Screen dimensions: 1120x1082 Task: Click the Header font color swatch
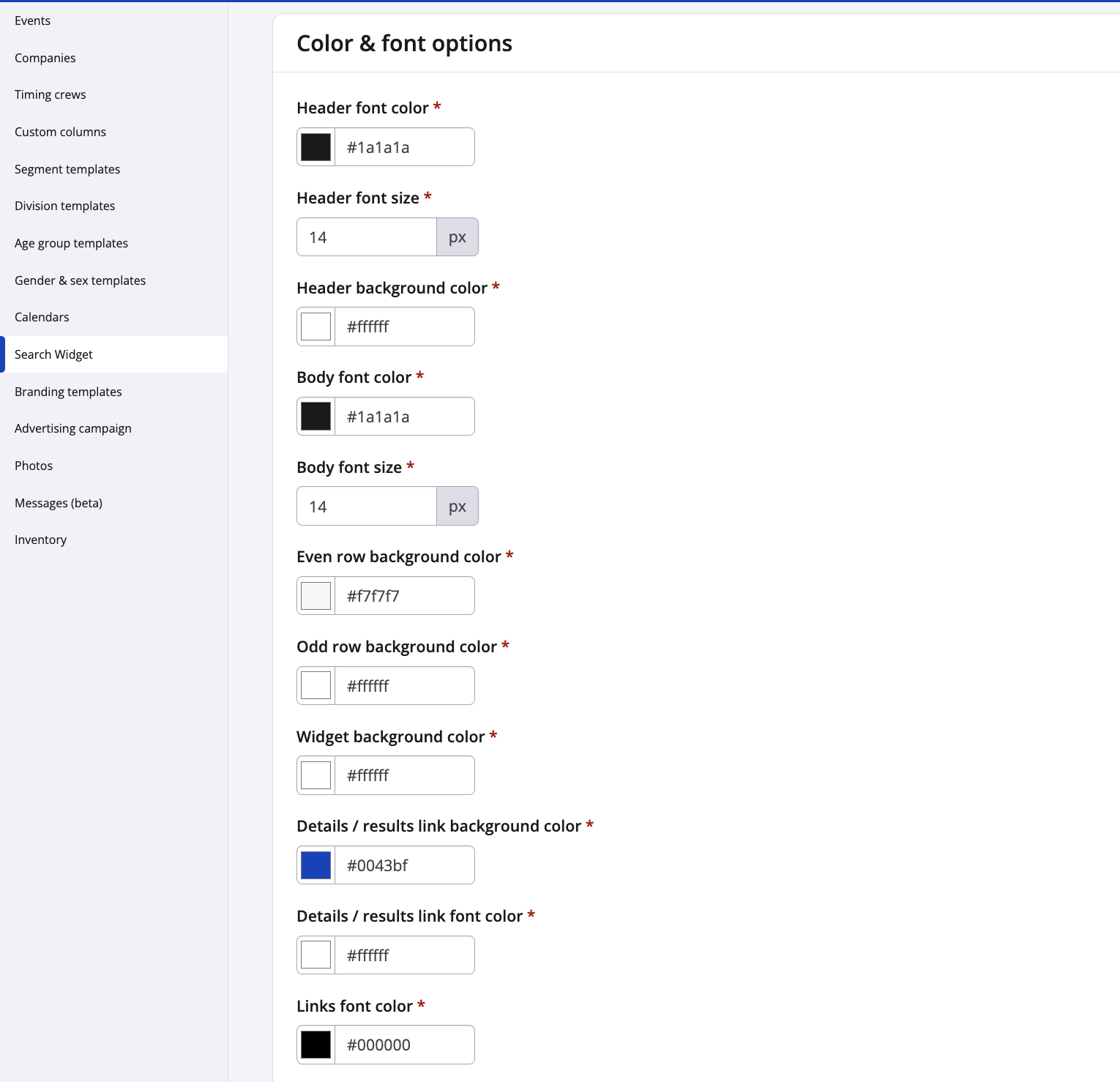point(316,147)
